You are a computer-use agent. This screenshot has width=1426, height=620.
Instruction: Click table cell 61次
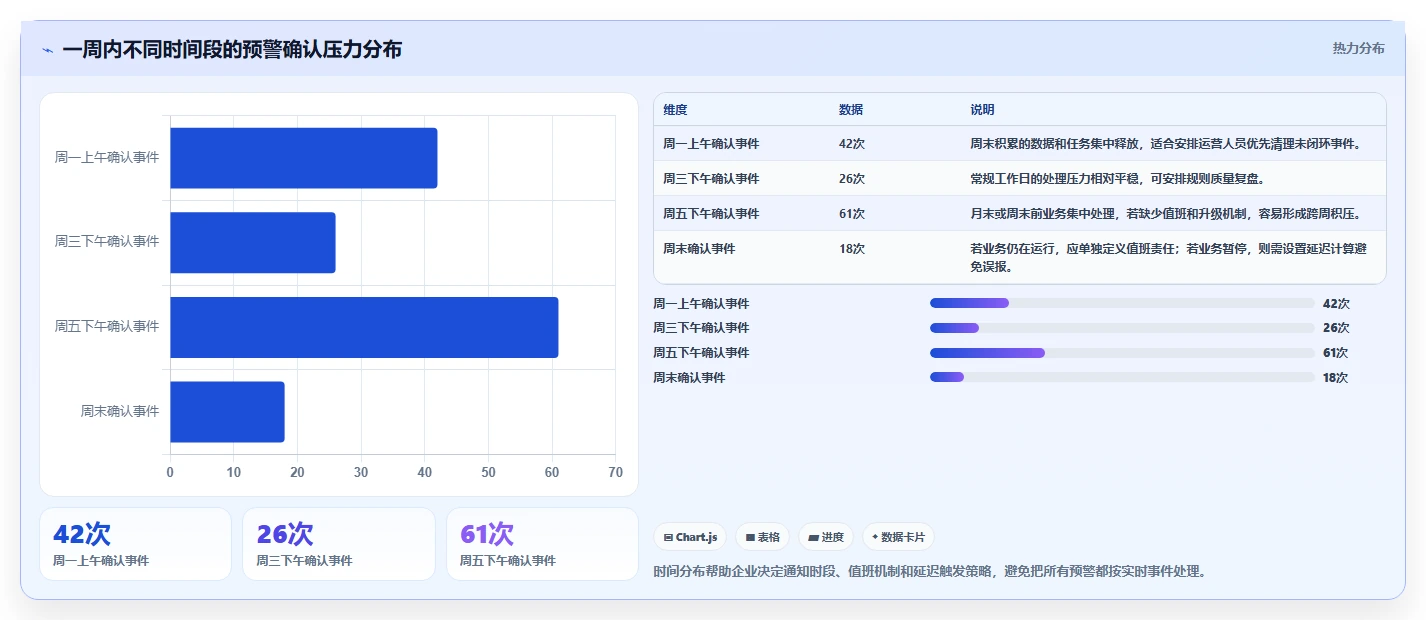coord(852,214)
